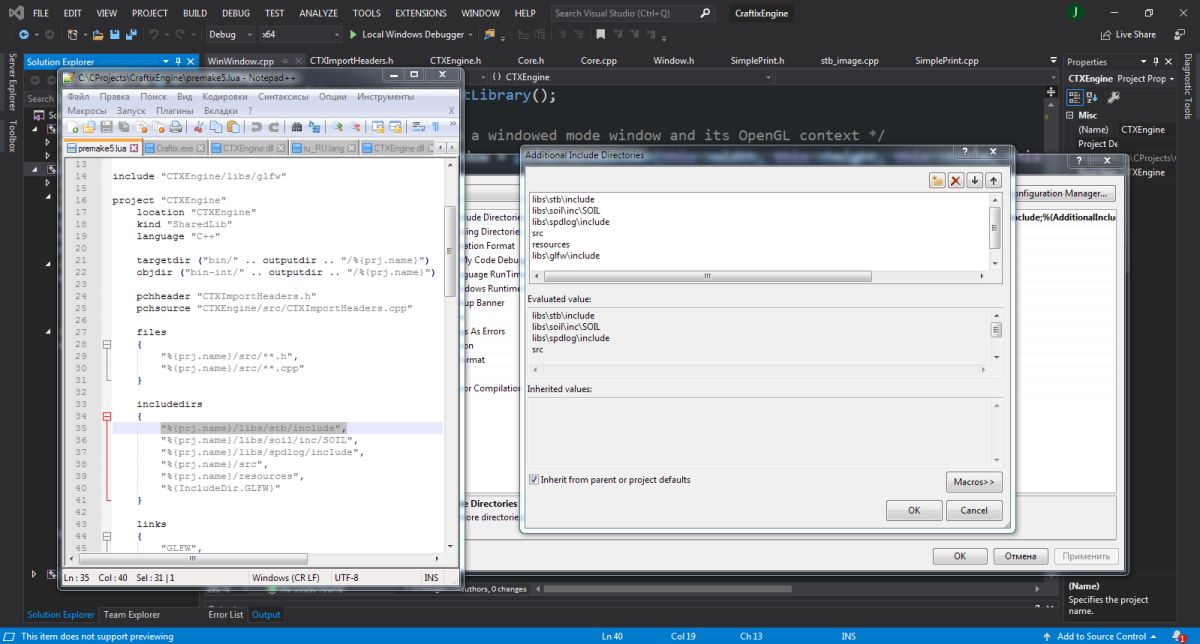Open Кодировки menu in Notepad++

point(225,97)
